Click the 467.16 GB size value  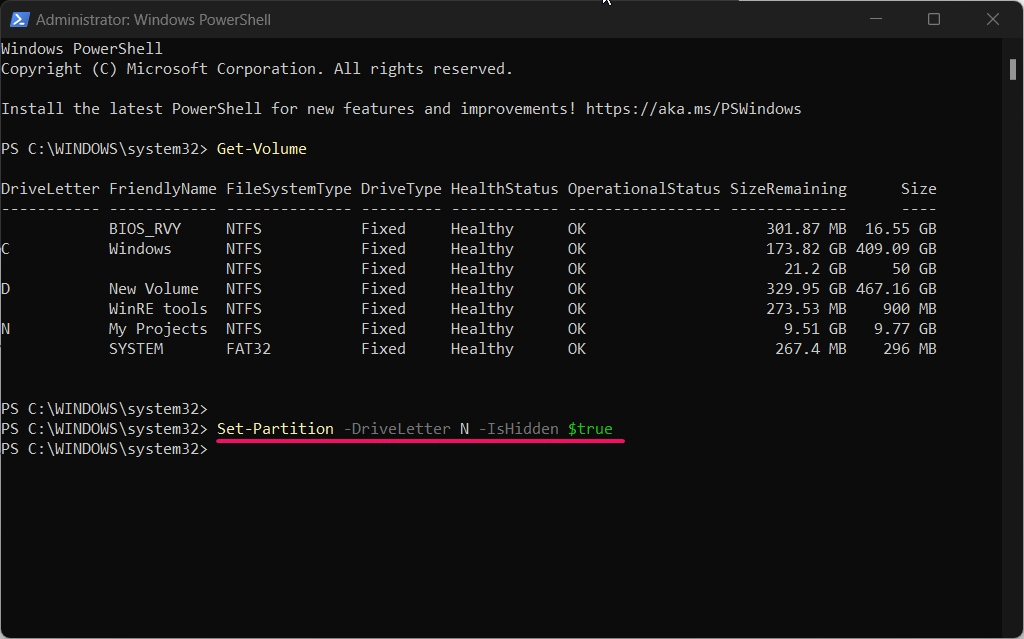pyautogui.click(x=896, y=289)
